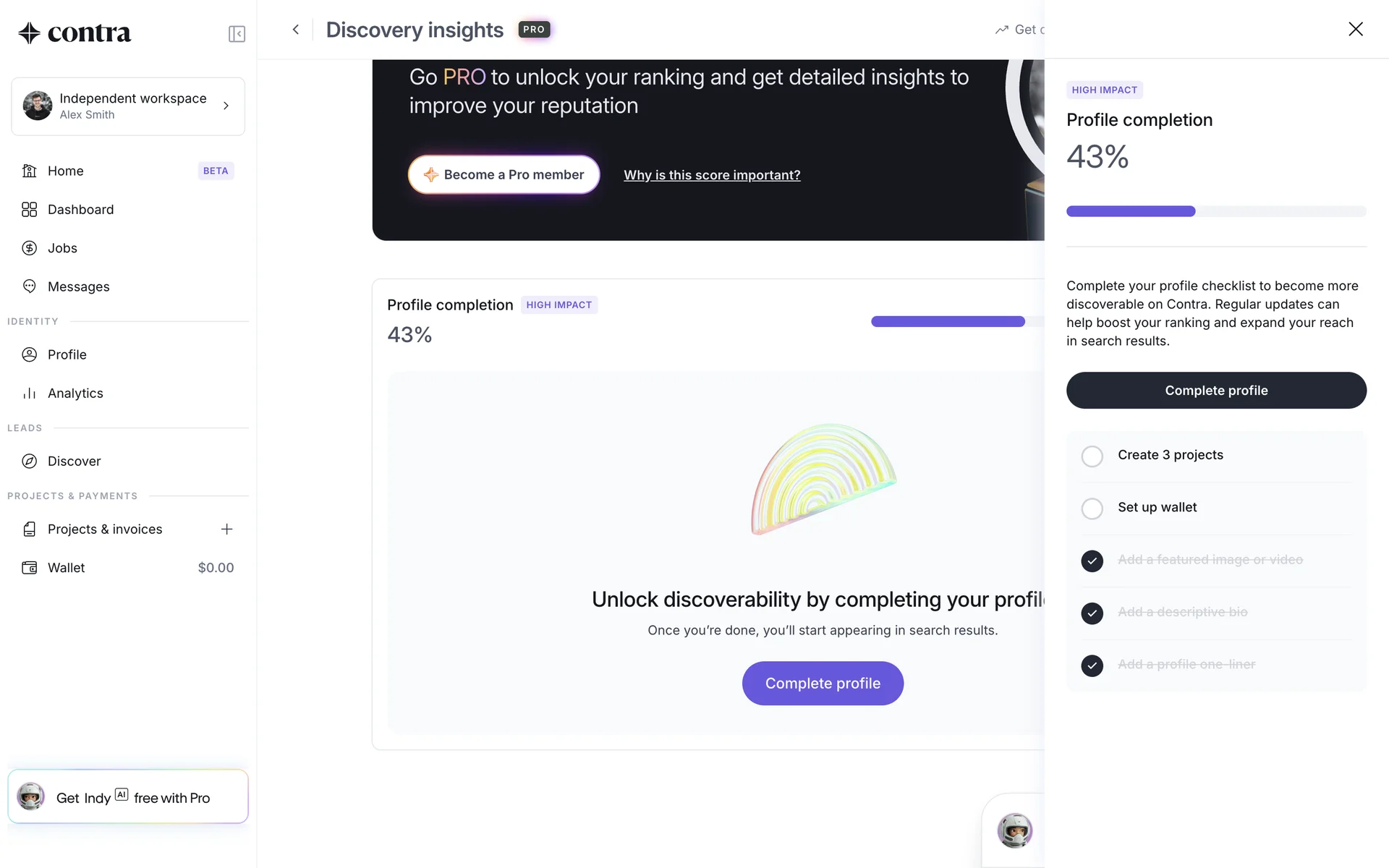Open the Profile sidebar item
Screen dimensions: 1389x868
click(x=67, y=354)
